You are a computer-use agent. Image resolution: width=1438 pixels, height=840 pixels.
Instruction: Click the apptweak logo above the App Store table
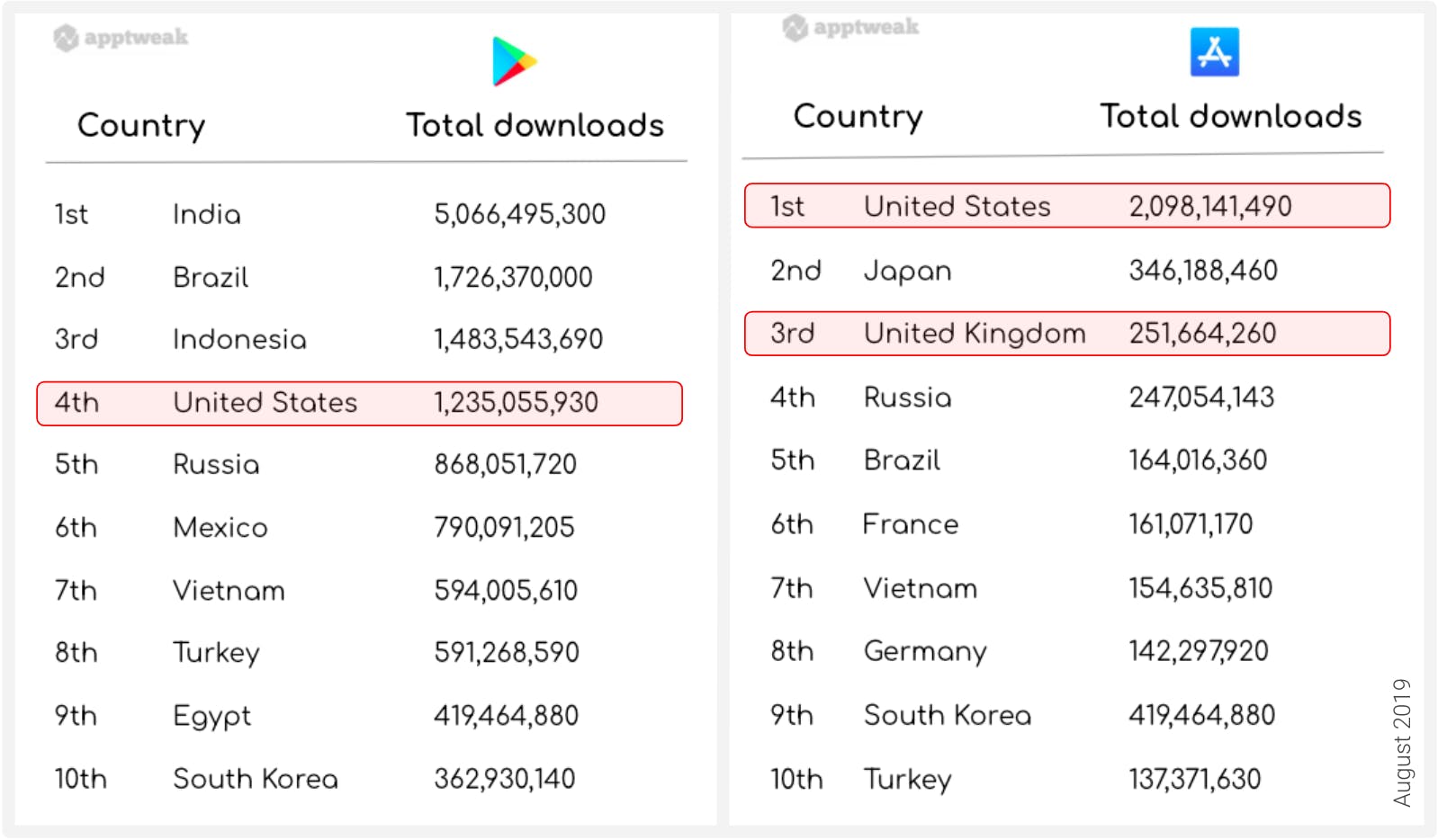850,28
